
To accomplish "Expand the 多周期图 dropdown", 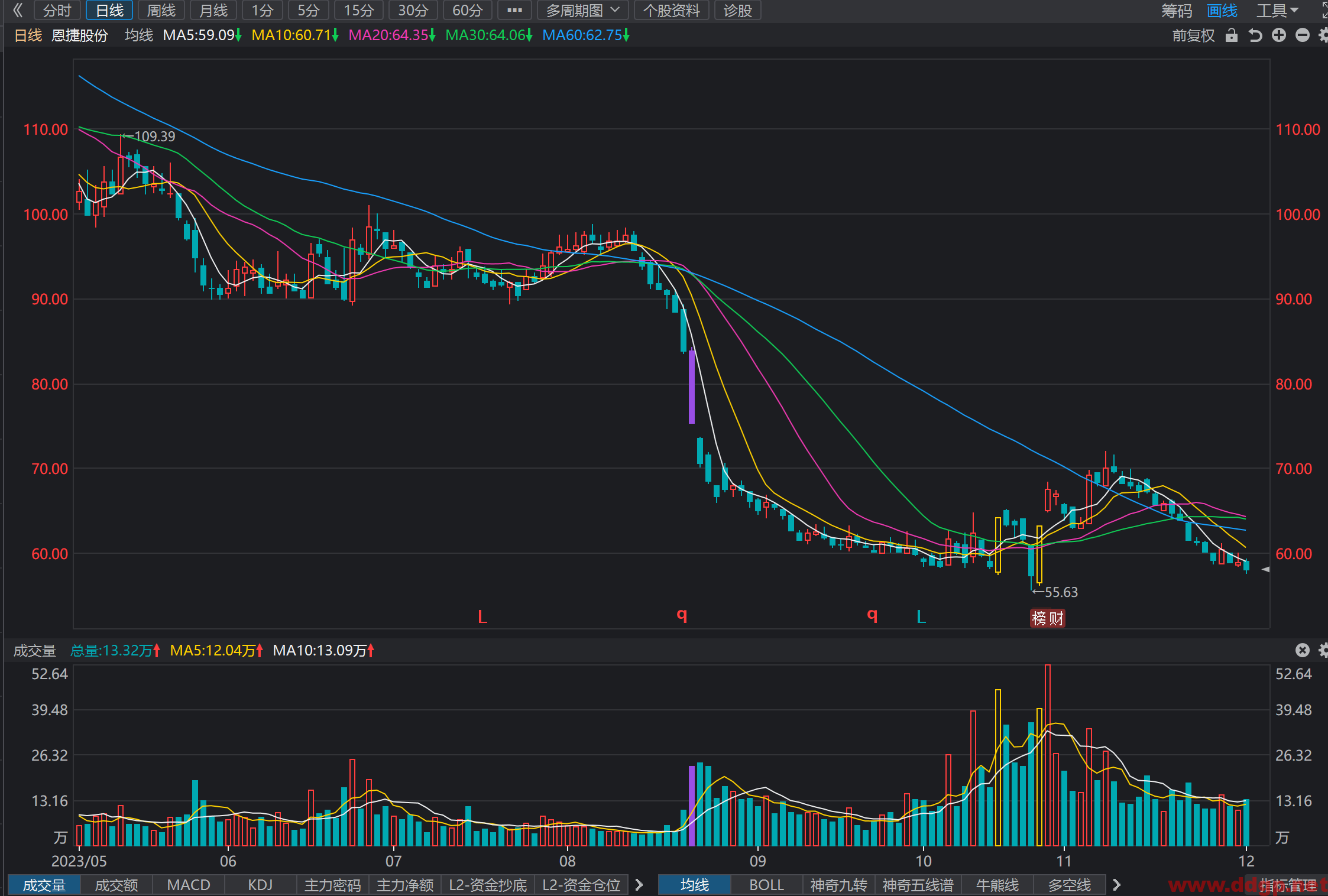I will [582, 10].
